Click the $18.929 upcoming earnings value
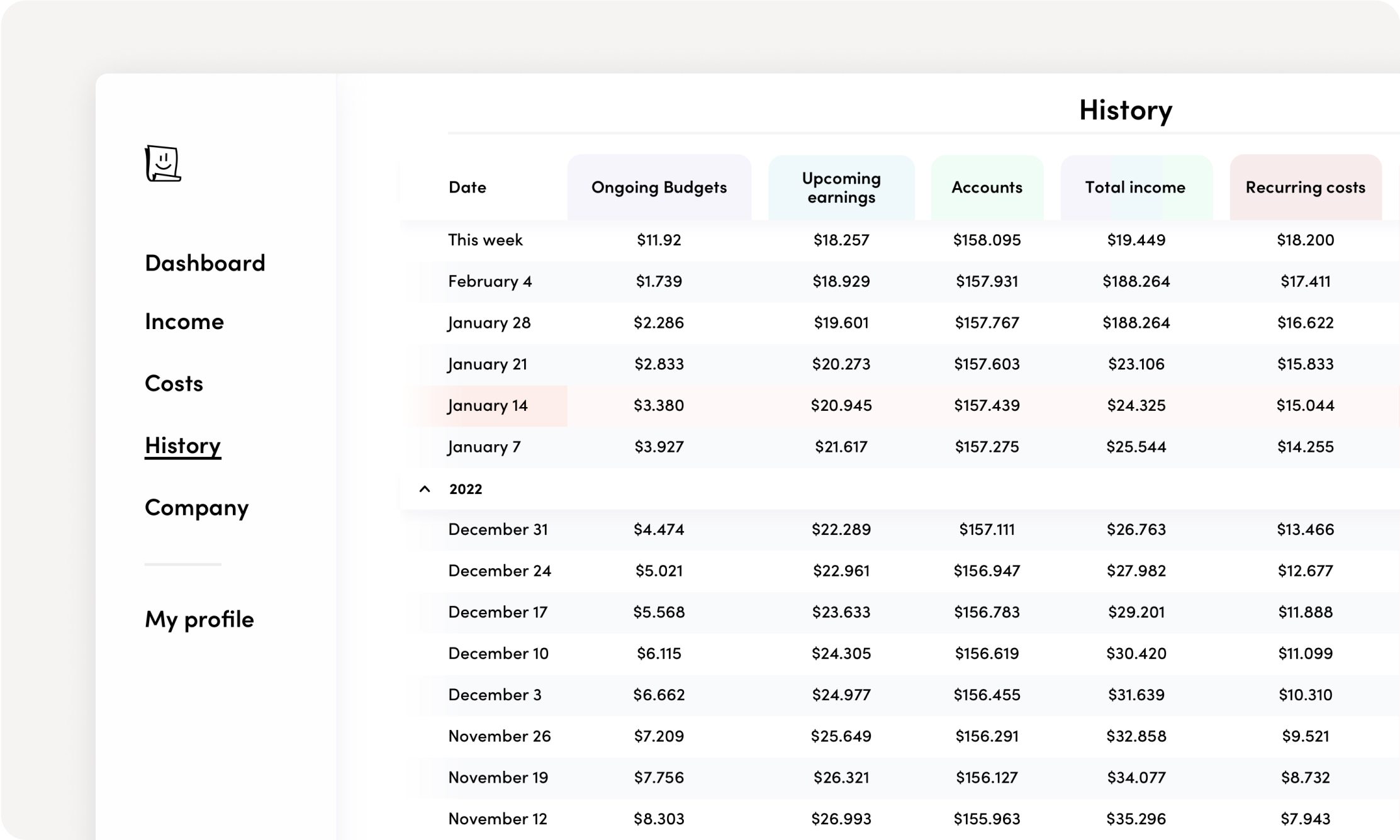This screenshot has height=840, width=1400. pyautogui.click(x=841, y=281)
